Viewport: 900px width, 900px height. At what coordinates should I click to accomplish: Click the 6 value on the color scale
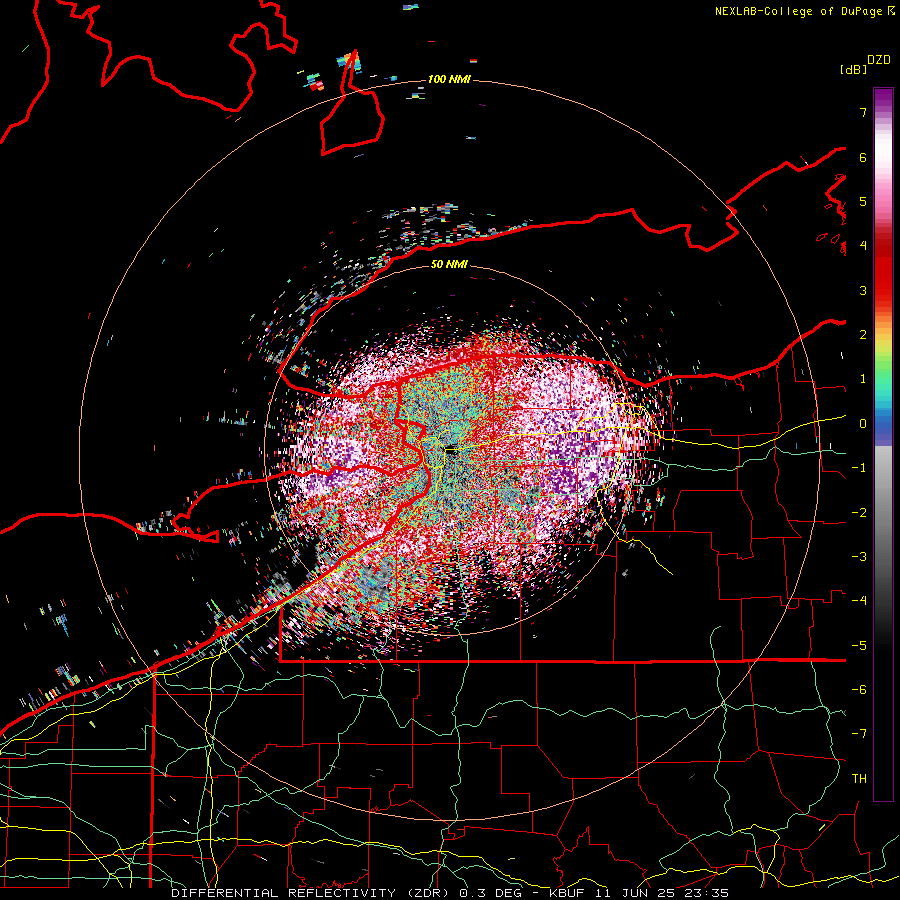tap(863, 157)
